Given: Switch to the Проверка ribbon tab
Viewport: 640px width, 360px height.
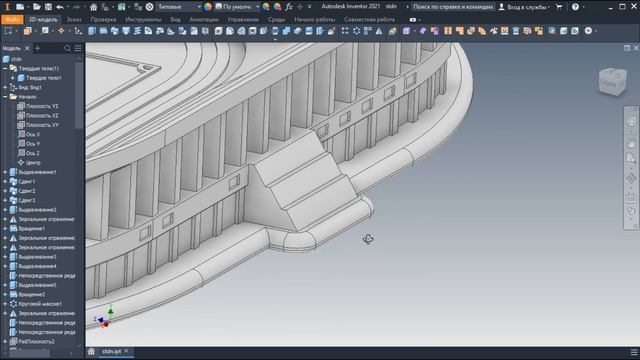Looking at the screenshot, I should click(x=103, y=20).
